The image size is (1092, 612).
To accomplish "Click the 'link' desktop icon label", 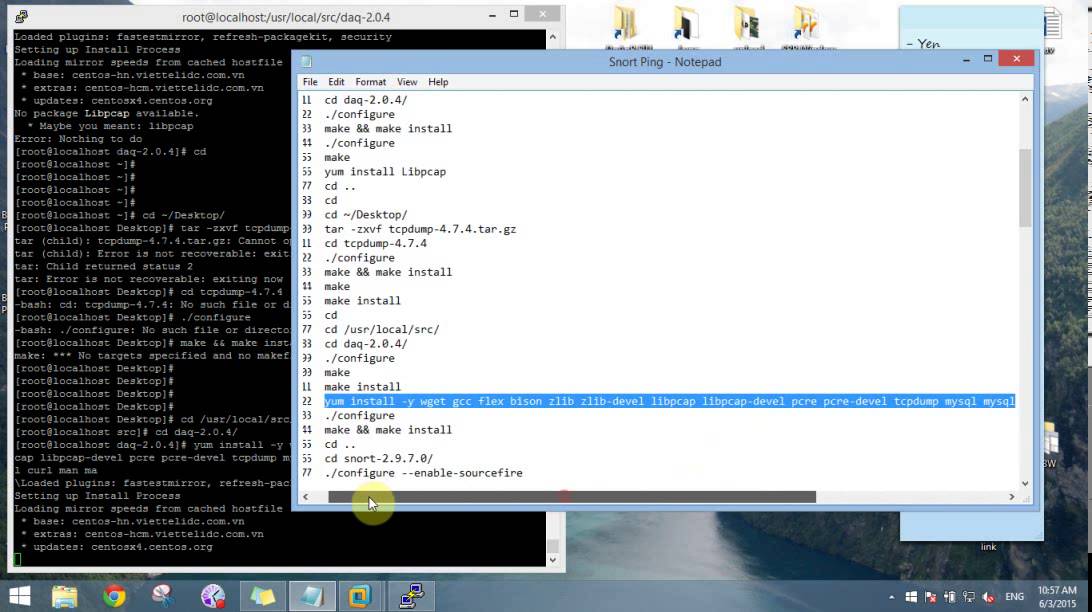I will pyautogui.click(x=988, y=547).
